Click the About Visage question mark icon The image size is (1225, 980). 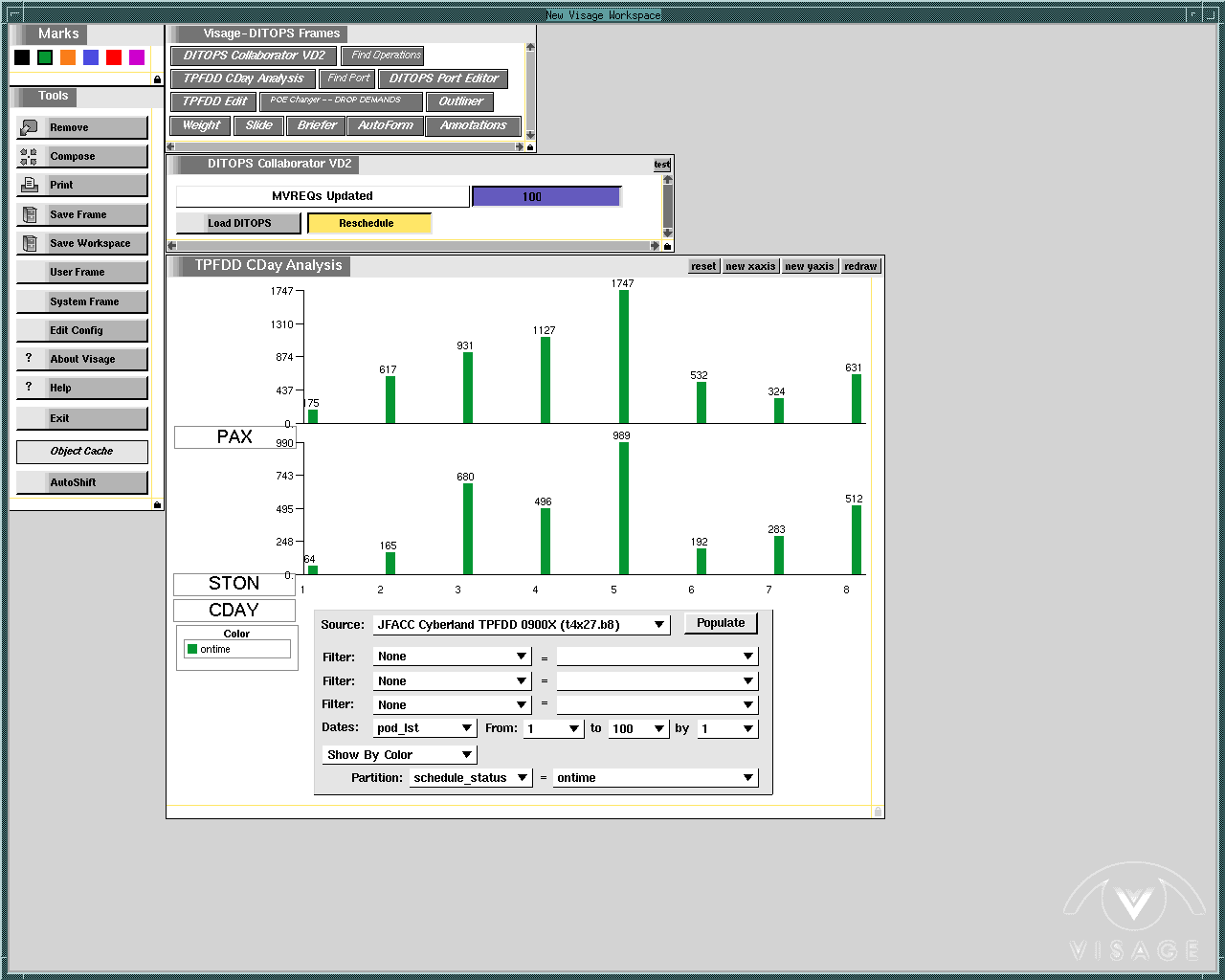(29, 358)
